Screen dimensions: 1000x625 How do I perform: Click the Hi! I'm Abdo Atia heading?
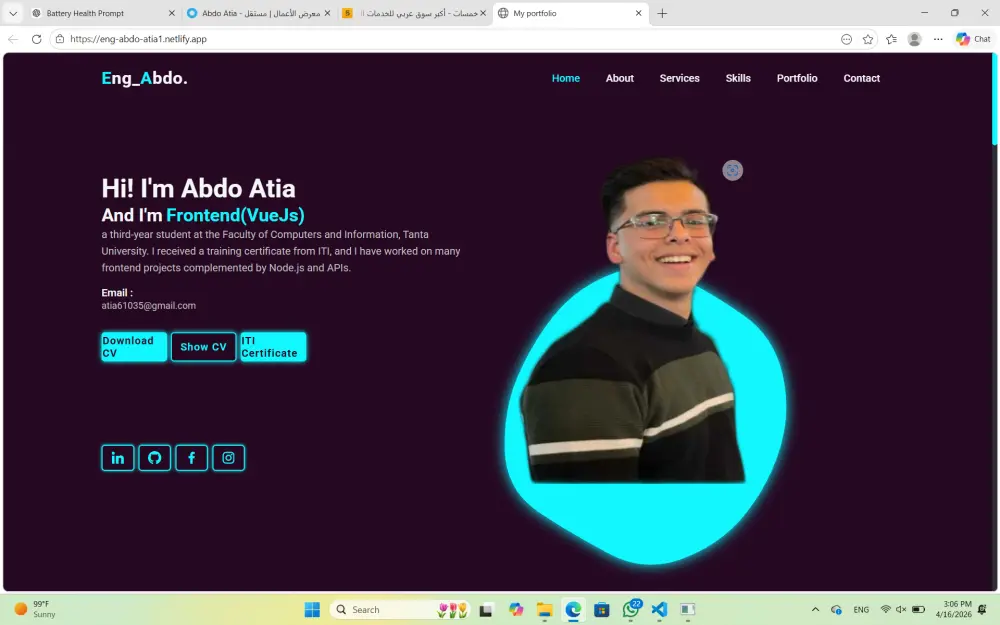tap(198, 189)
